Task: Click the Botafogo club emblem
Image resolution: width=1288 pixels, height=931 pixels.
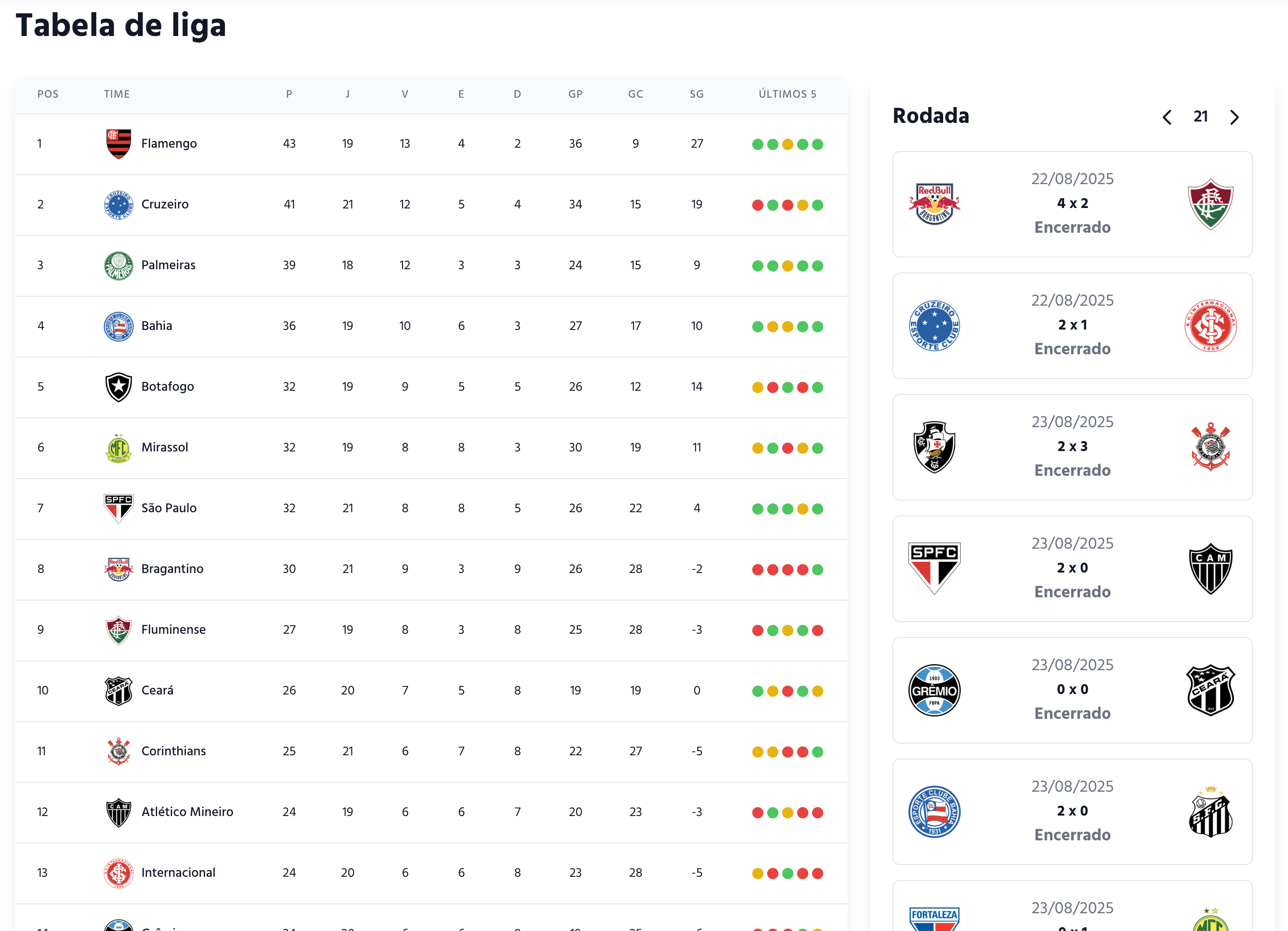Action: click(x=117, y=387)
